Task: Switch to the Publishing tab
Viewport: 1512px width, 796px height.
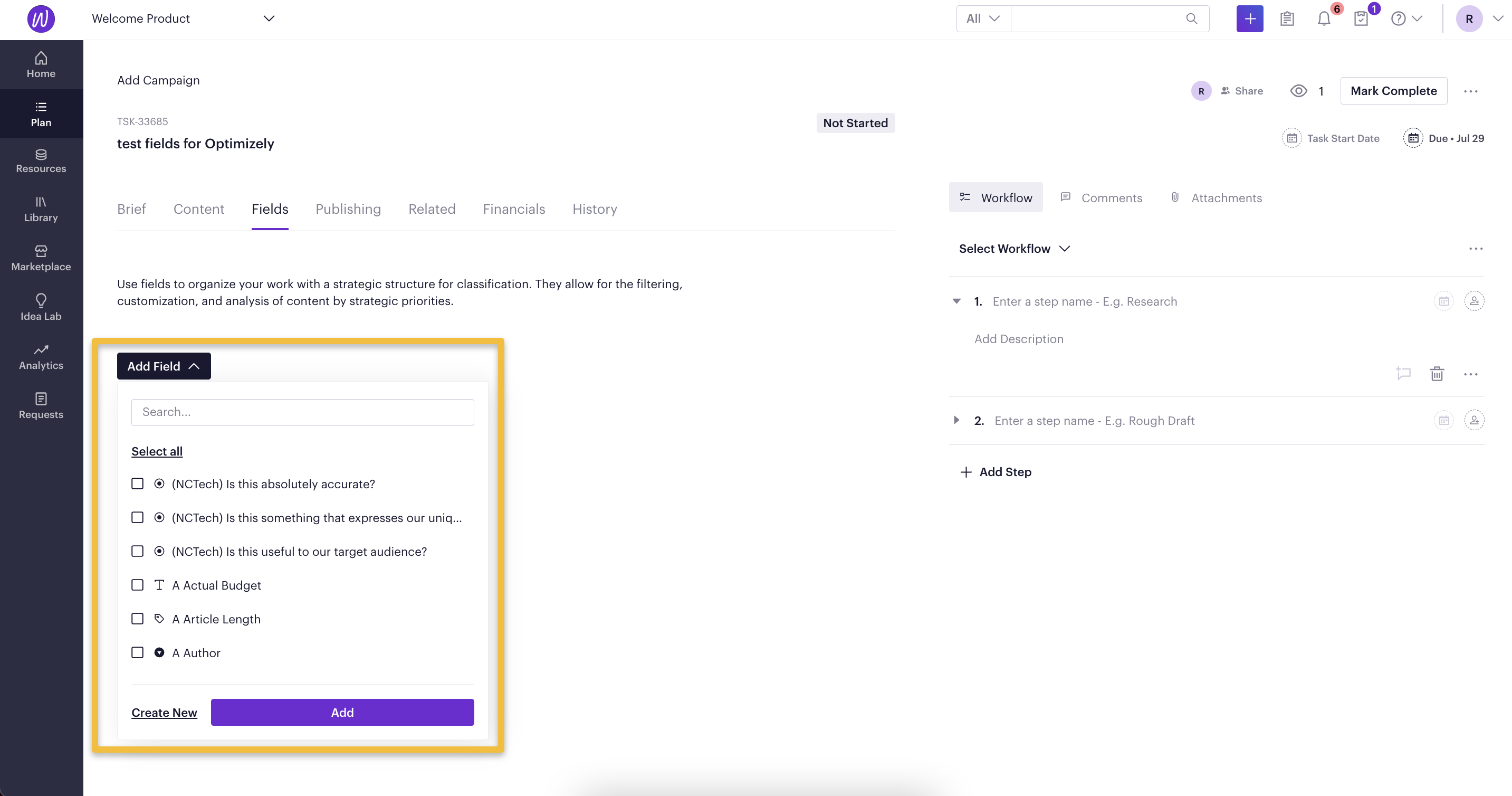Action: (x=348, y=209)
